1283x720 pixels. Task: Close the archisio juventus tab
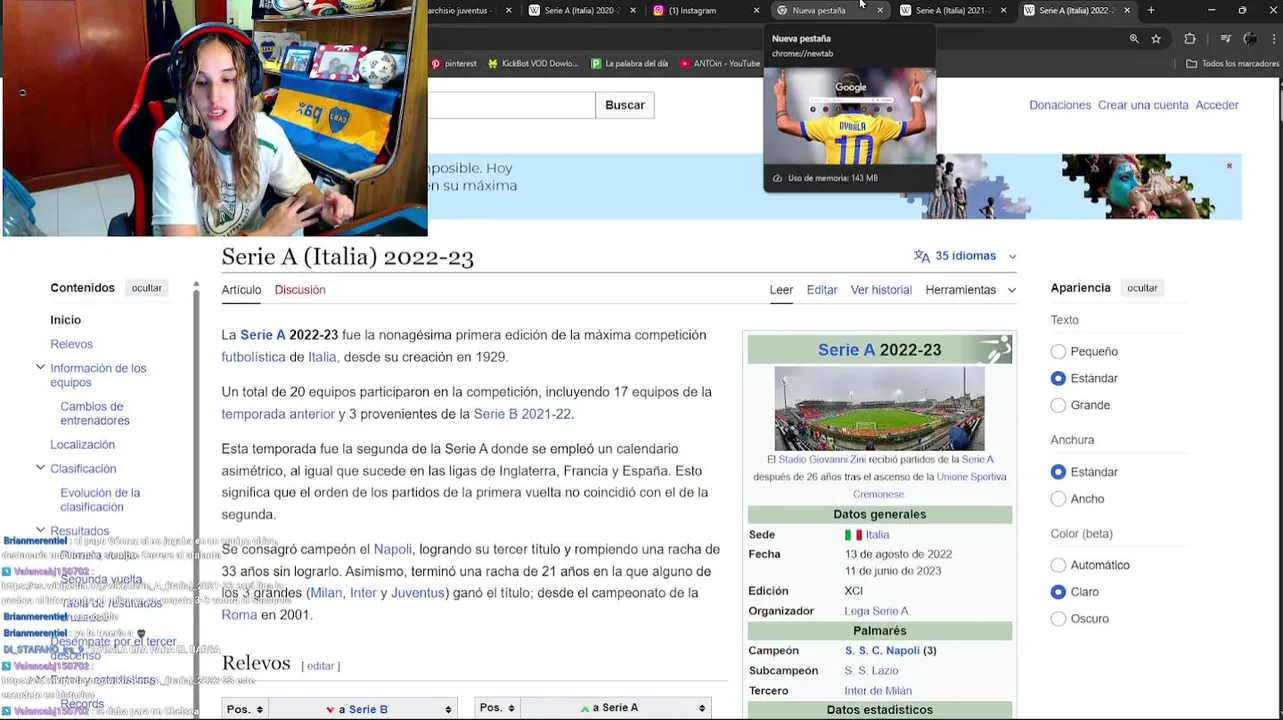point(509,10)
